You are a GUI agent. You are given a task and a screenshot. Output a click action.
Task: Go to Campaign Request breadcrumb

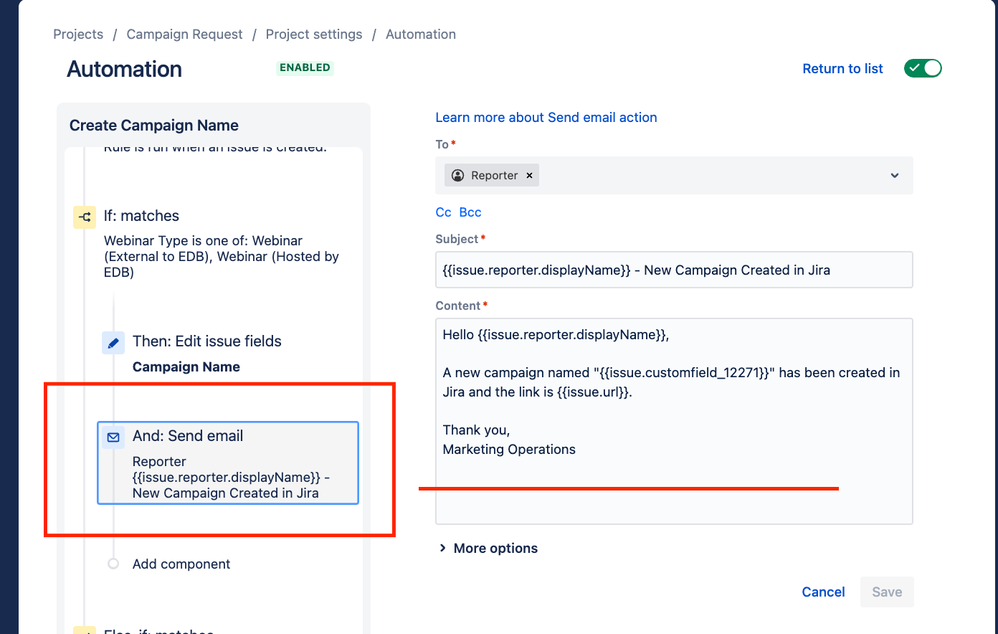tap(185, 34)
